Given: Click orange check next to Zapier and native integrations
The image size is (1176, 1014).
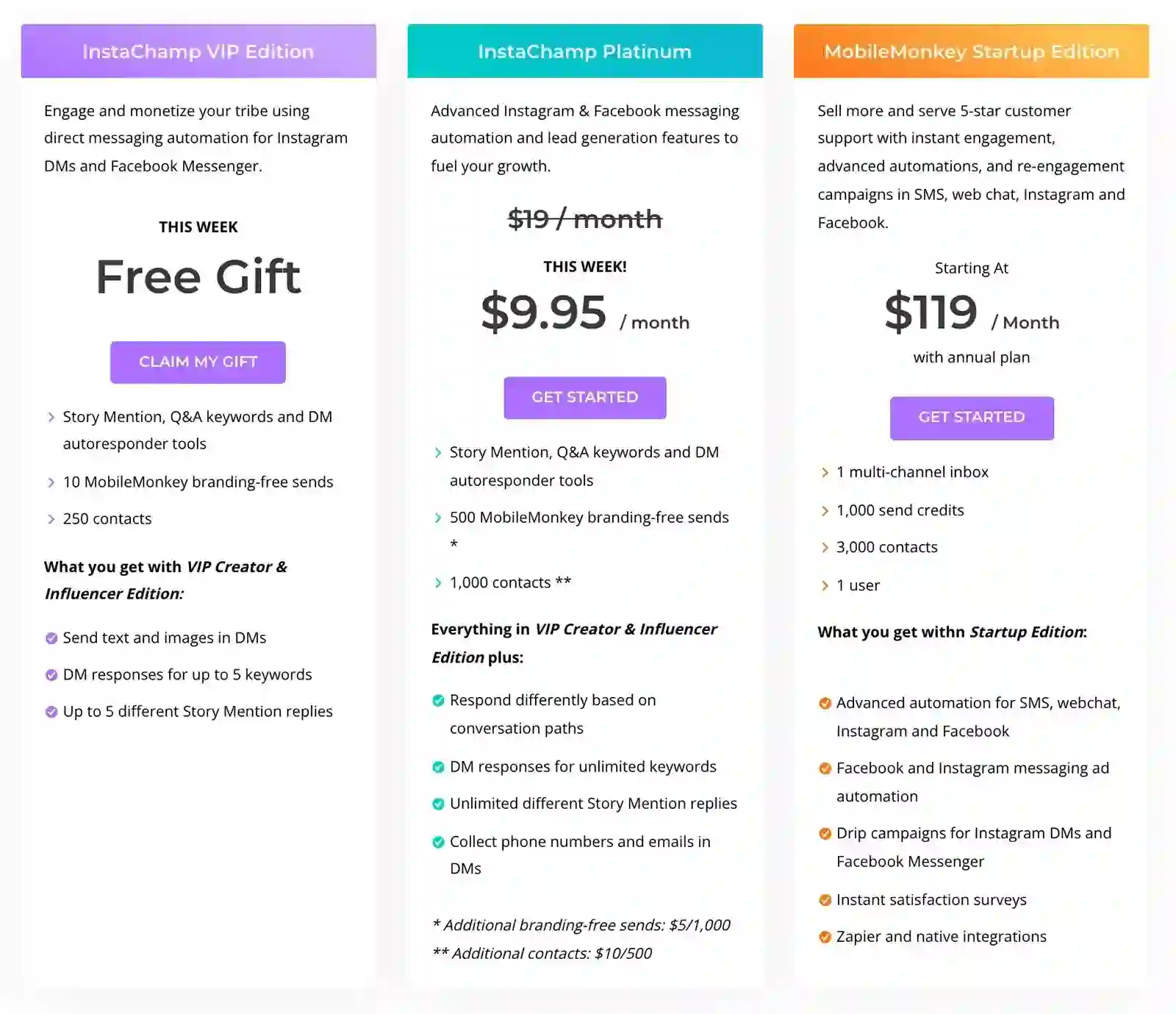Looking at the screenshot, I should click(825, 937).
